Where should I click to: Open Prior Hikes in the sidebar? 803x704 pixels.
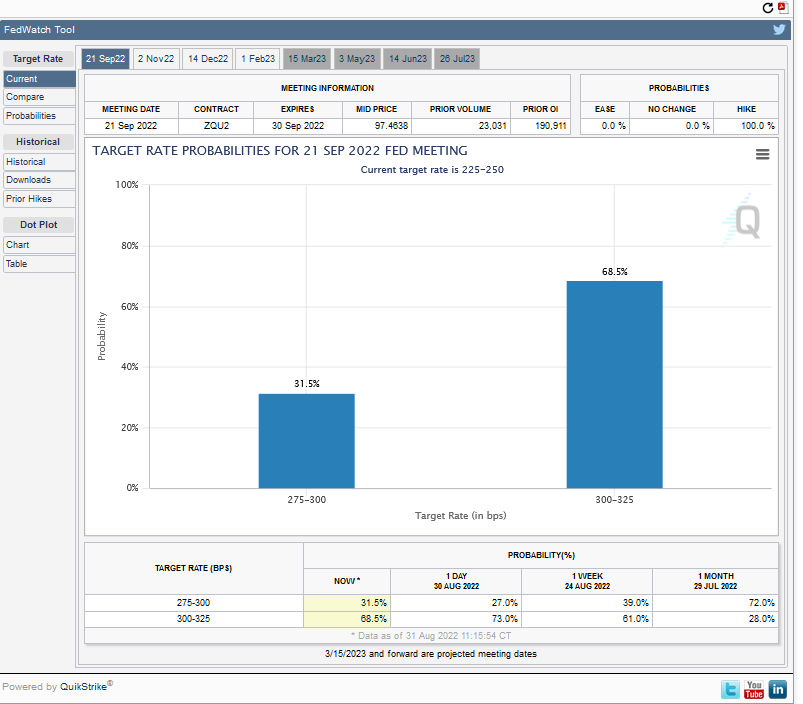tap(39, 199)
